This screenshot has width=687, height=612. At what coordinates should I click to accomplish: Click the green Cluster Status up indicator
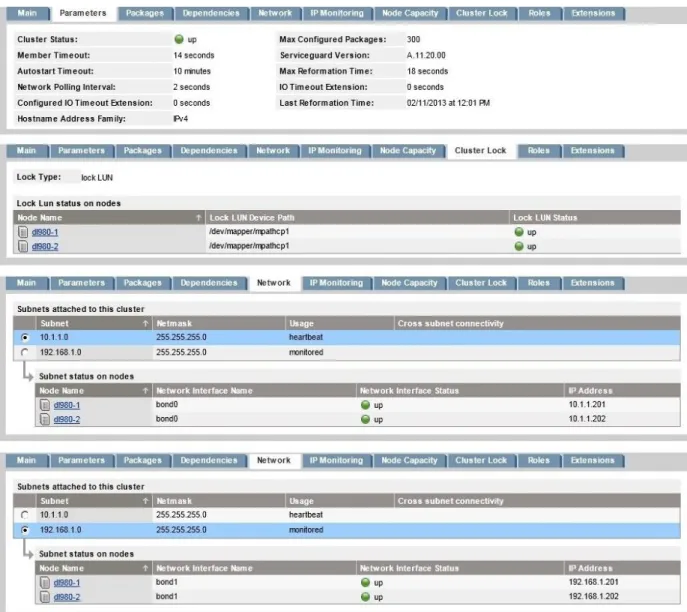pyautogui.click(x=179, y=39)
